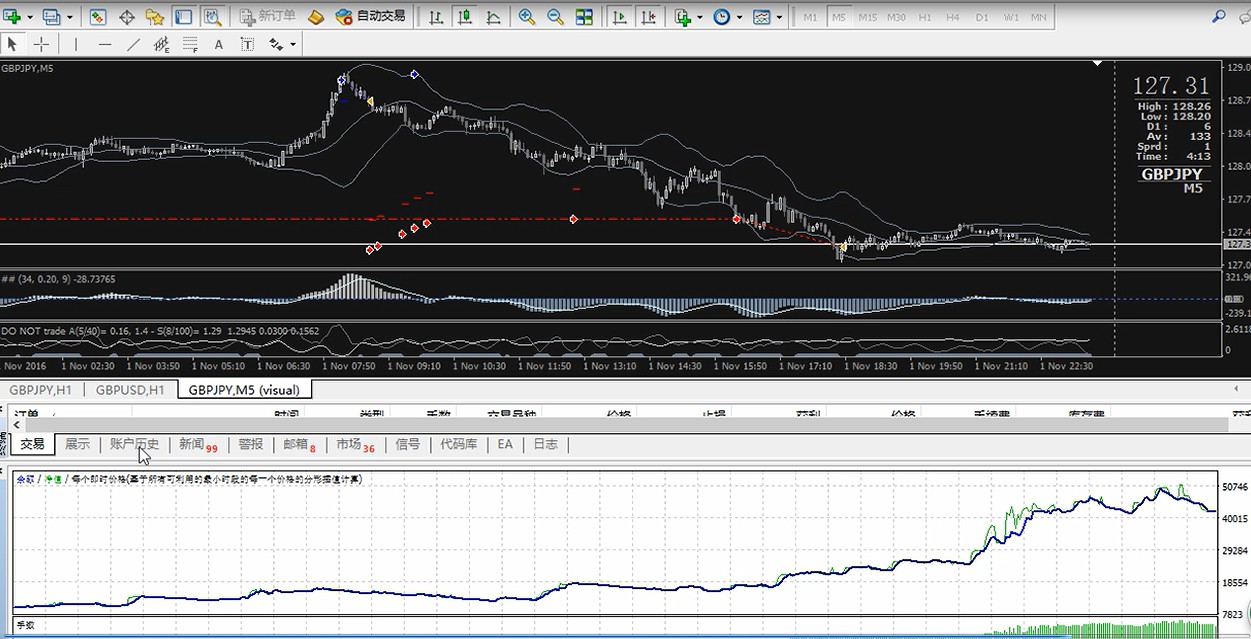Select the Fibonacci retracement tool
1251x639 pixels.
pyautogui.click(x=190, y=44)
